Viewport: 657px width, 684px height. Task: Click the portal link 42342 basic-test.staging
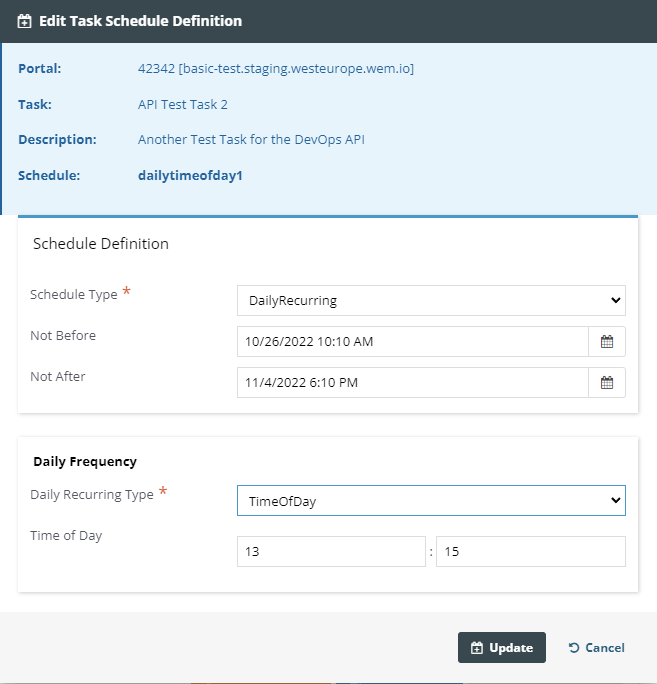pyautogui.click(x=276, y=68)
